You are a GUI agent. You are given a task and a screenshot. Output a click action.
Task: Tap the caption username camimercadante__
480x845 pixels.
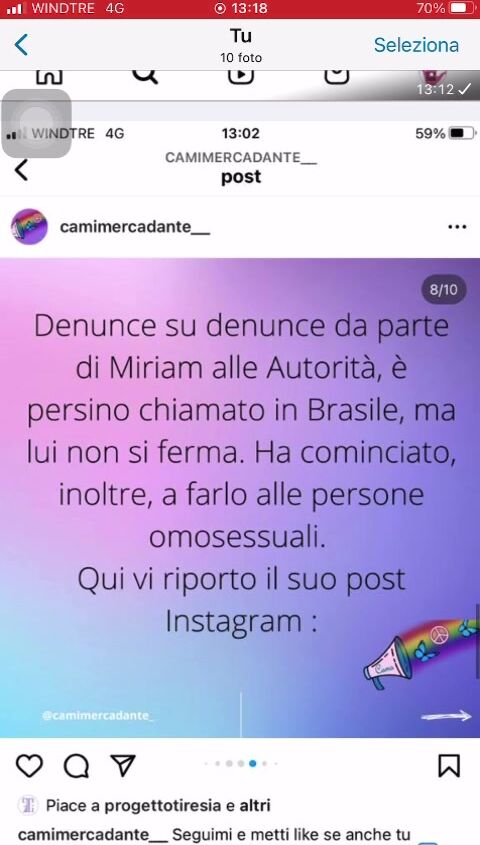[x=93, y=834]
